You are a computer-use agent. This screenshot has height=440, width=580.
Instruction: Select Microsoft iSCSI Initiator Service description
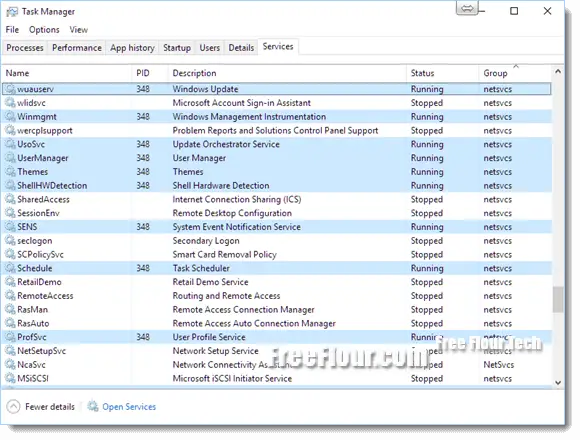232,378
